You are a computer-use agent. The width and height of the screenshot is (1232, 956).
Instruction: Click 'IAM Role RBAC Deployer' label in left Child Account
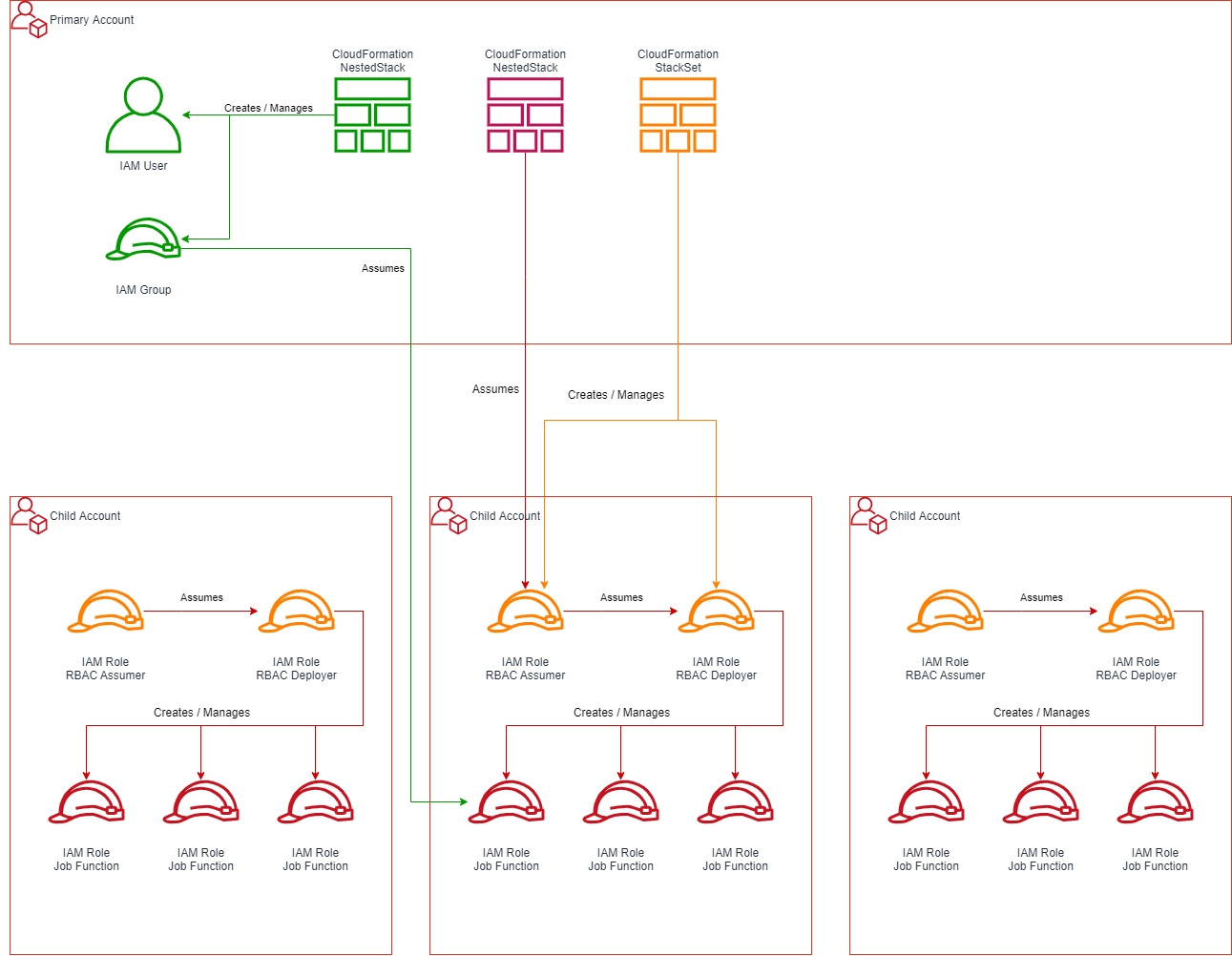coord(296,669)
